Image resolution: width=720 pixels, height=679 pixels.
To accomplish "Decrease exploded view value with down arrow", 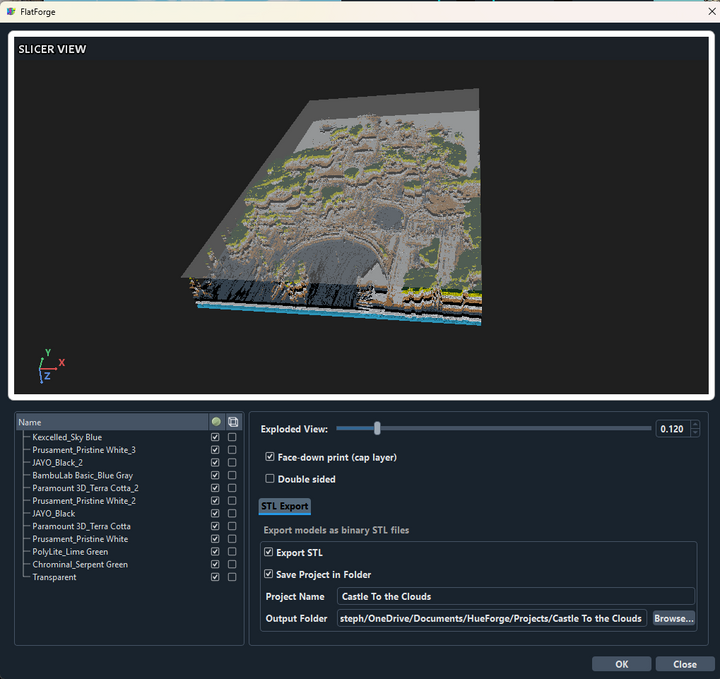I will coord(695,433).
